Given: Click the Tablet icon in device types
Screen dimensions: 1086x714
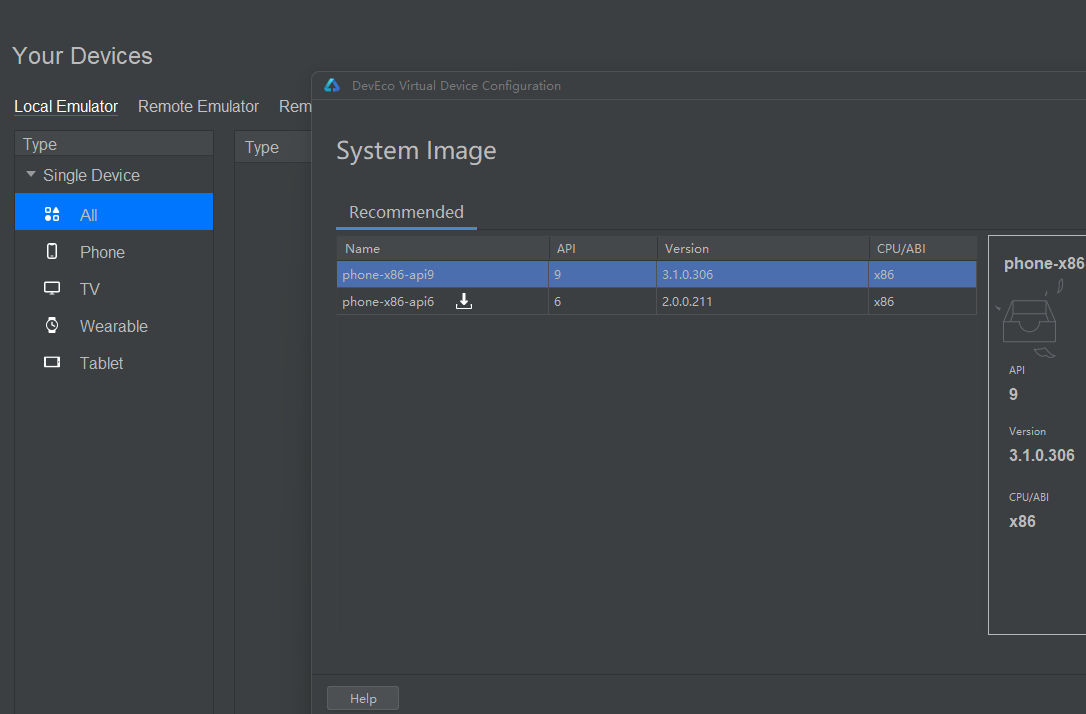Looking at the screenshot, I should (x=52, y=362).
